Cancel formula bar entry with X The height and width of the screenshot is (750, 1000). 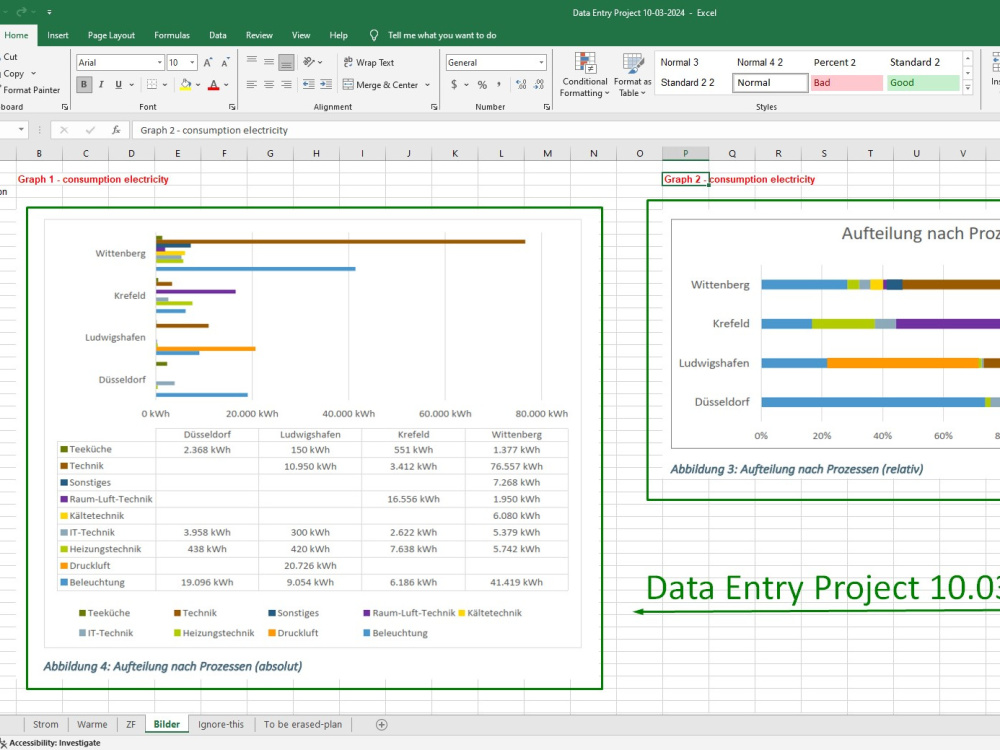click(x=64, y=130)
